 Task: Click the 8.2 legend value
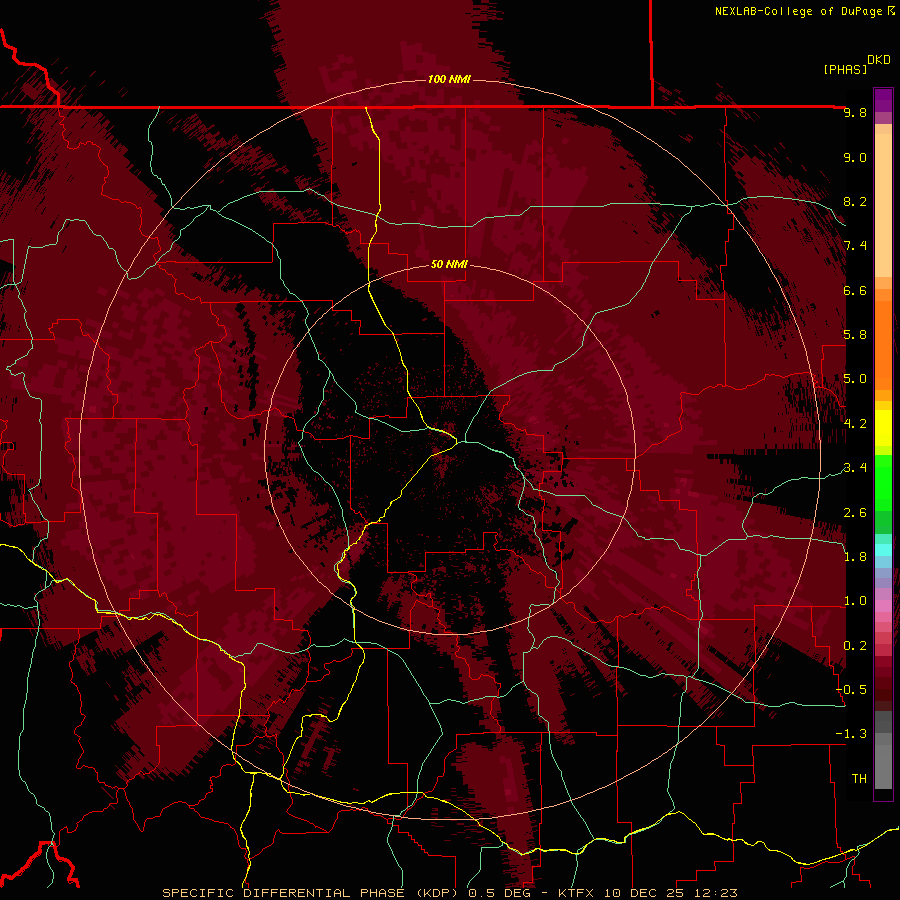(855, 201)
